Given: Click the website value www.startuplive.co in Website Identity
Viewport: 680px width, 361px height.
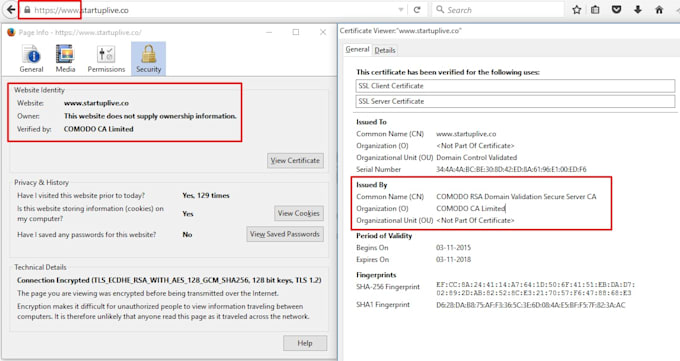Looking at the screenshot, I should [96, 103].
